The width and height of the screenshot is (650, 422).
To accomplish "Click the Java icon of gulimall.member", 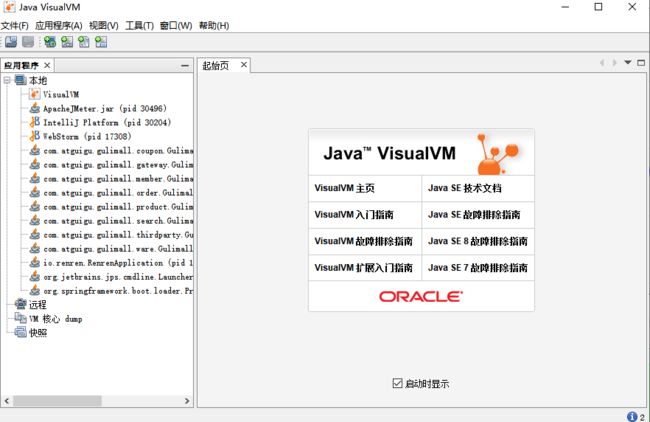I will pyautogui.click(x=35, y=179).
